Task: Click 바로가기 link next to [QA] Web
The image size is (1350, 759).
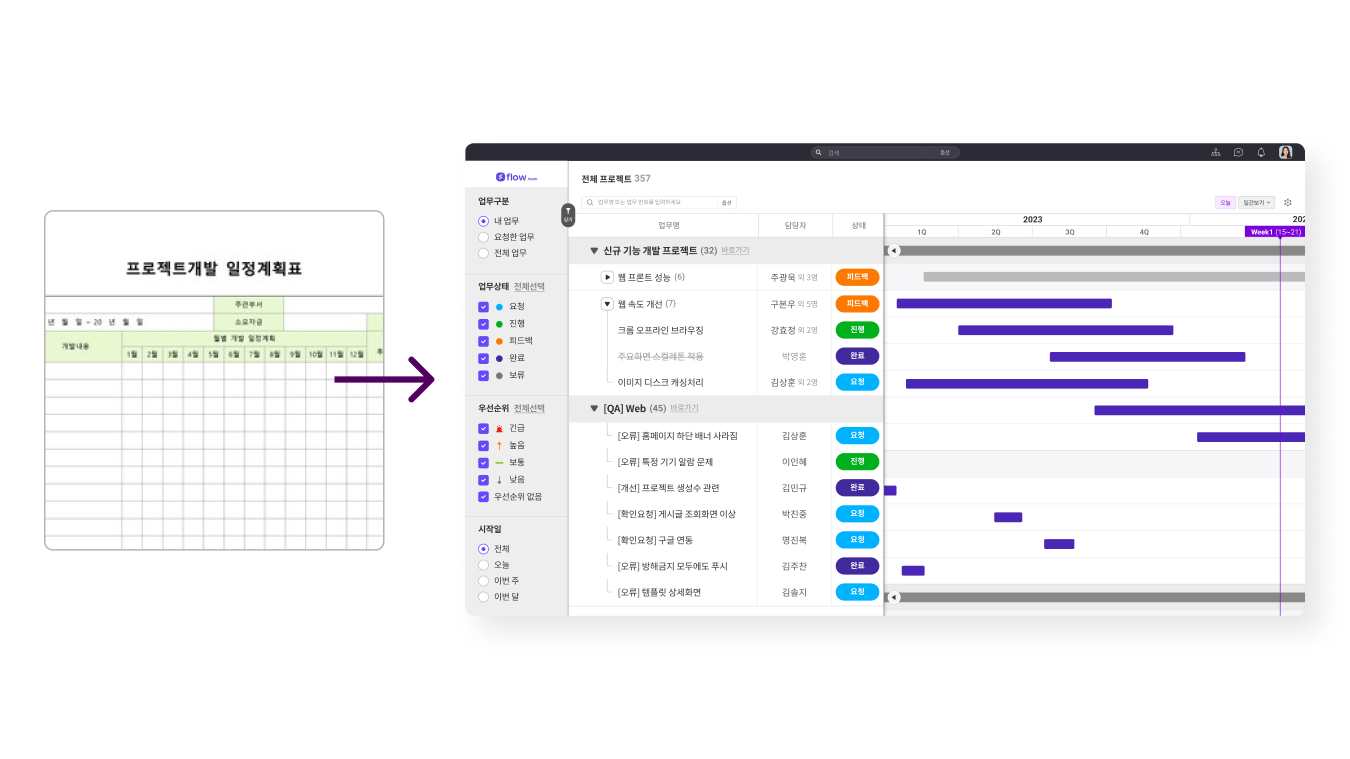Action: (684, 408)
